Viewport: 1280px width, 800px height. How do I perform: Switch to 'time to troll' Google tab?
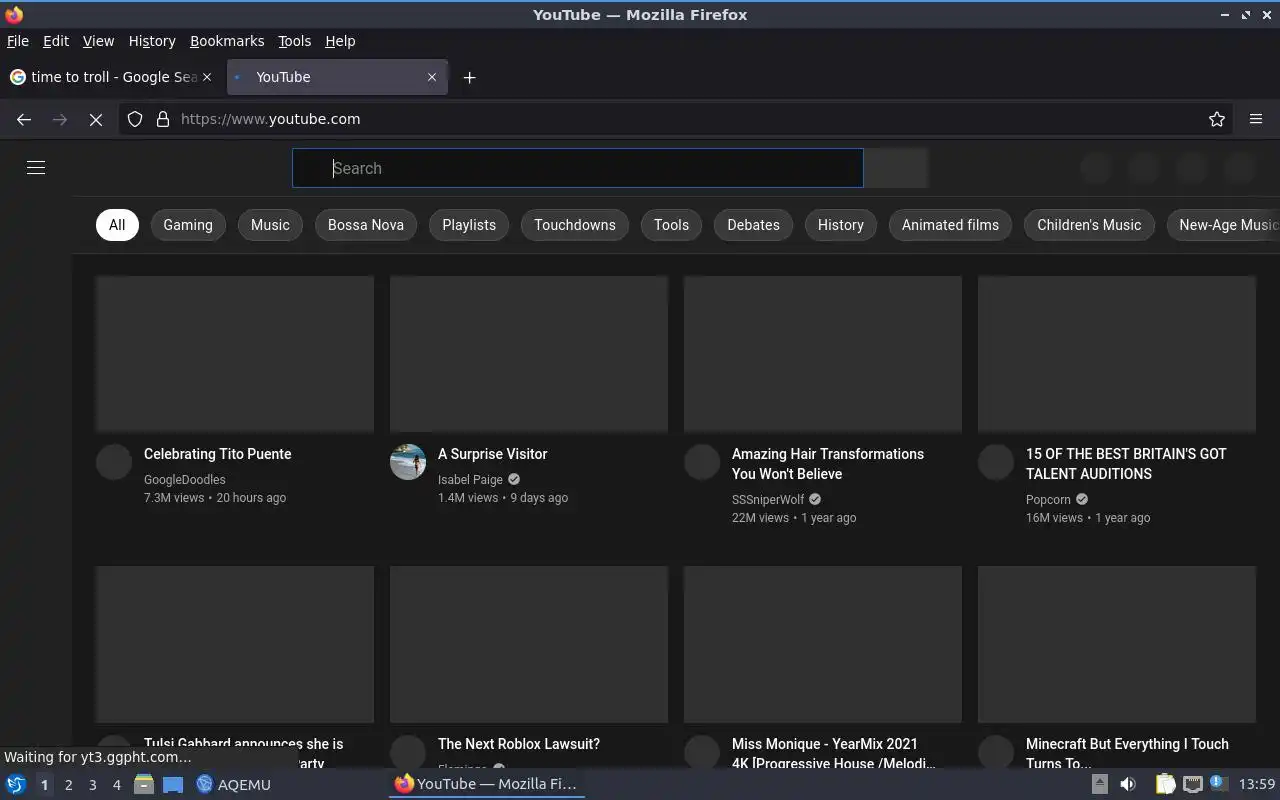(x=110, y=77)
